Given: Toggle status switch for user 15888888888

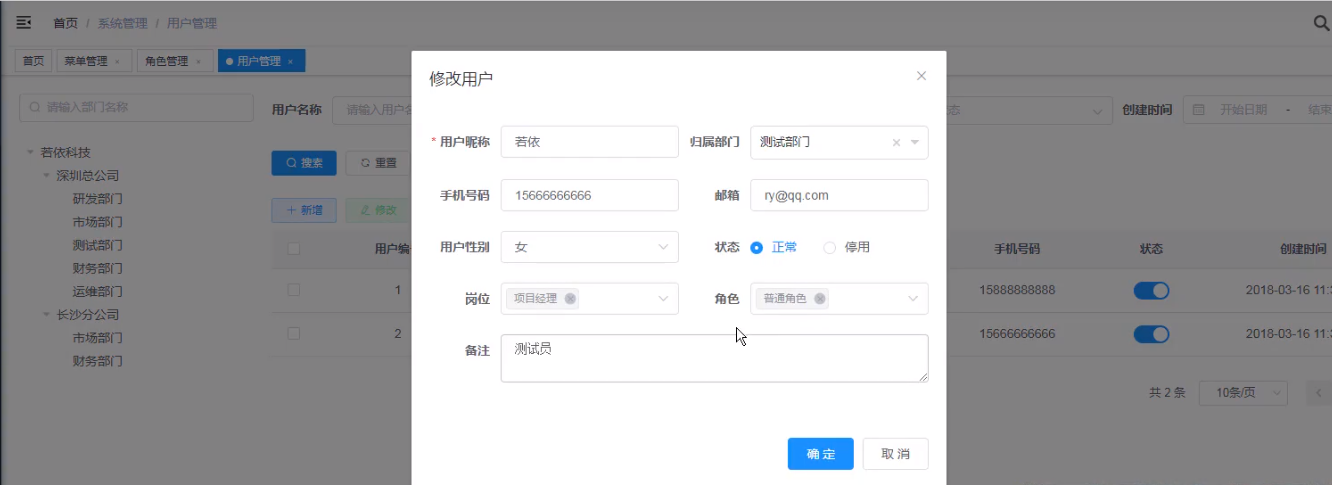Looking at the screenshot, I should [1151, 291].
